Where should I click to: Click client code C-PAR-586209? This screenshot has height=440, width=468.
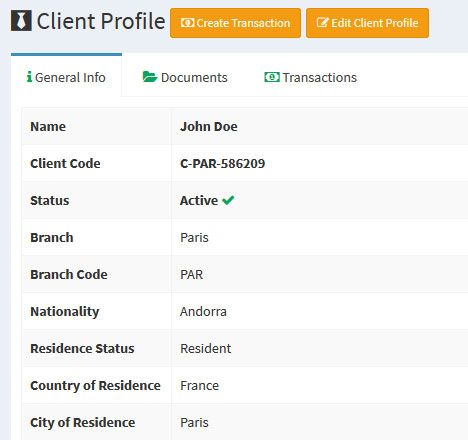[223, 164]
